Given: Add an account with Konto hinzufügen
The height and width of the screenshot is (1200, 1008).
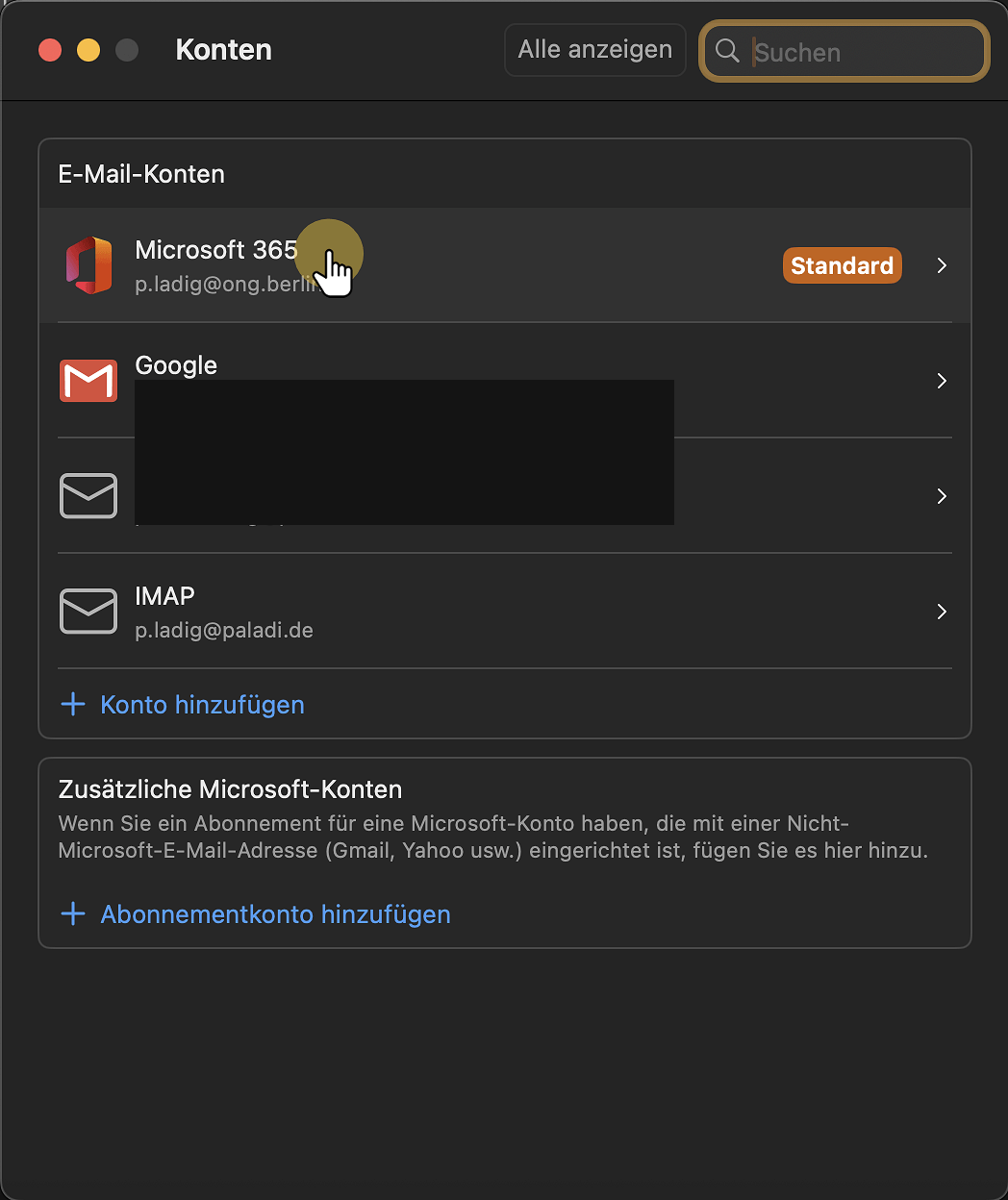Looking at the screenshot, I should 202,705.
